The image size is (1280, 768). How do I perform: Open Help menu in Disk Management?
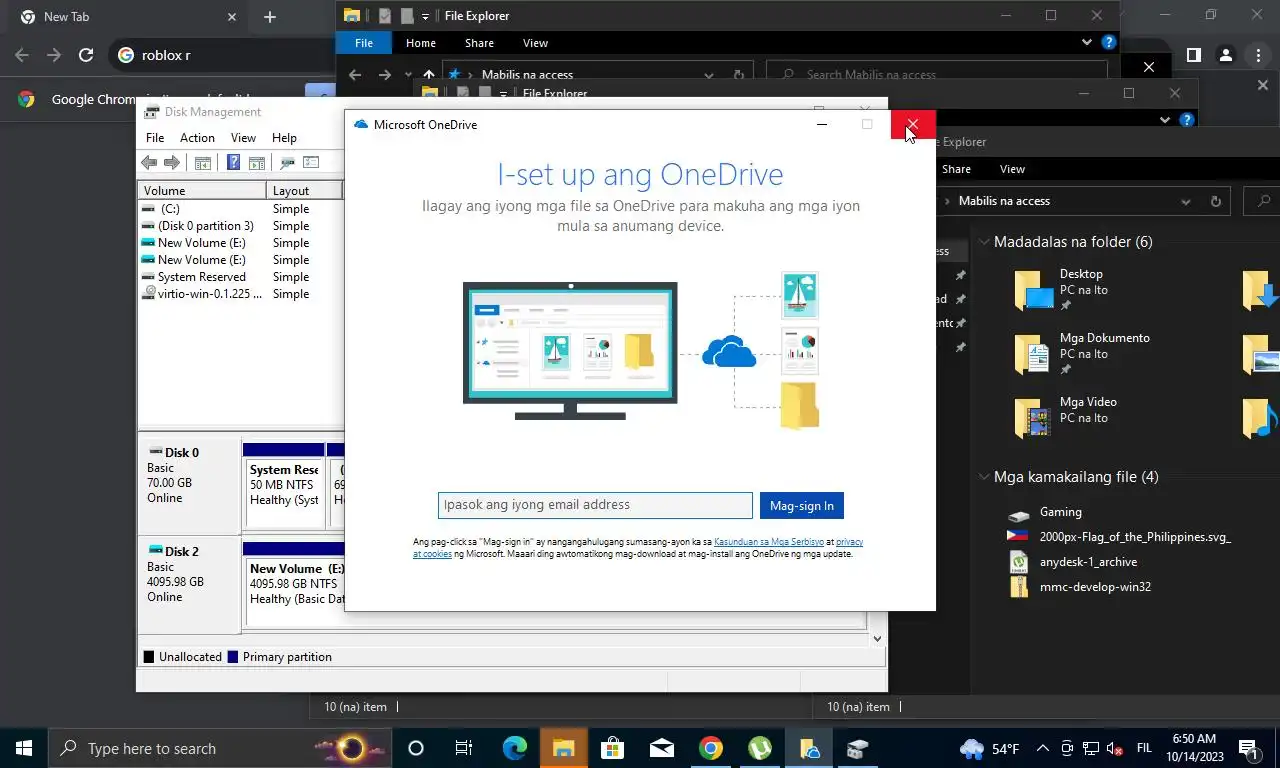[x=284, y=138]
